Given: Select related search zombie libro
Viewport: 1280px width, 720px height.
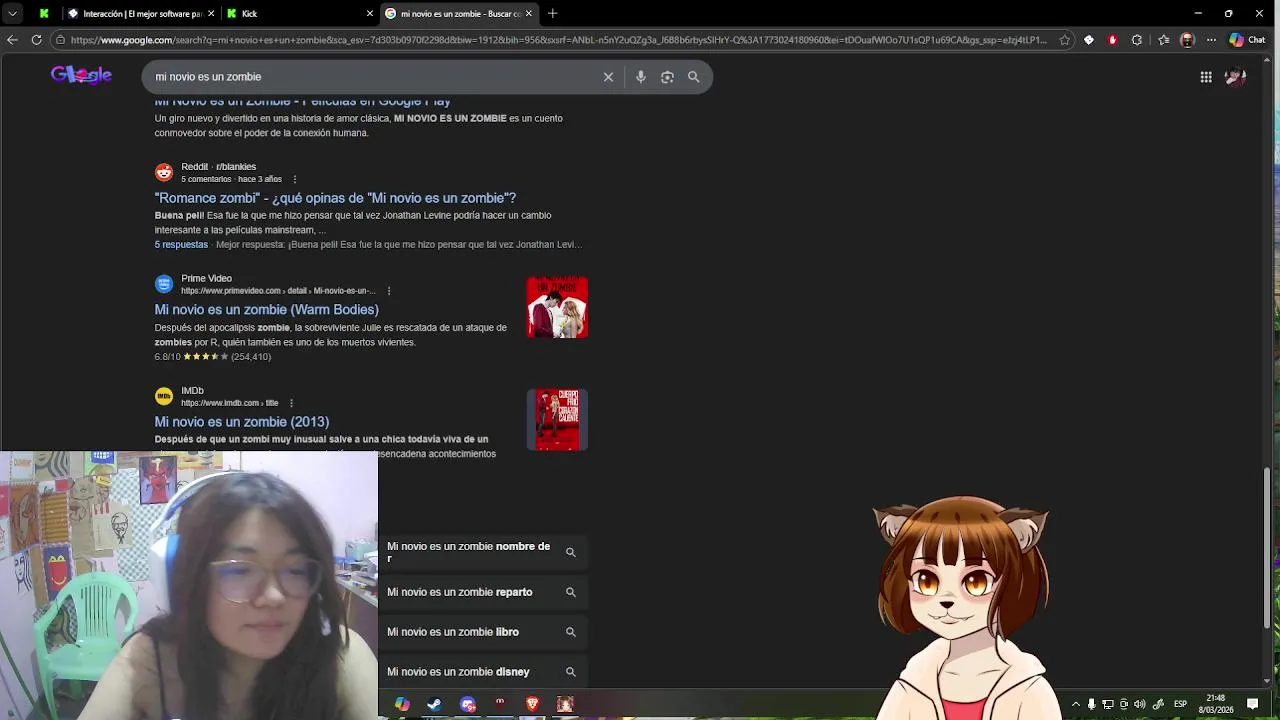Looking at the screenshot, I should 483,632.
